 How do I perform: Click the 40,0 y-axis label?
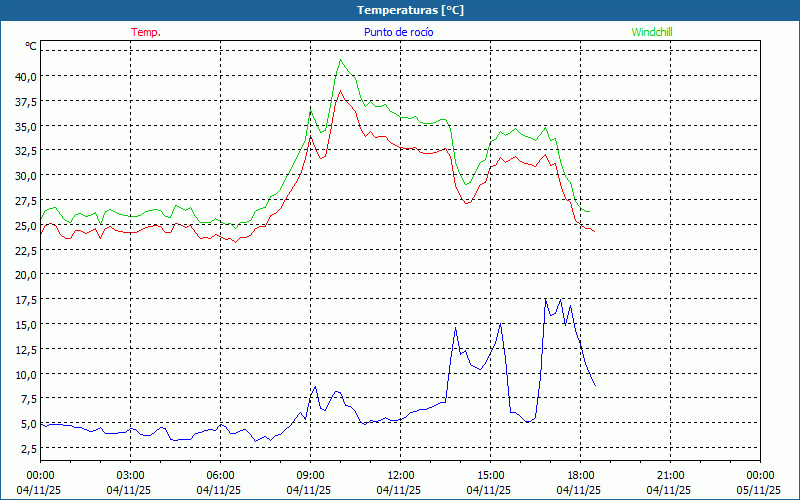click(26, 76)
